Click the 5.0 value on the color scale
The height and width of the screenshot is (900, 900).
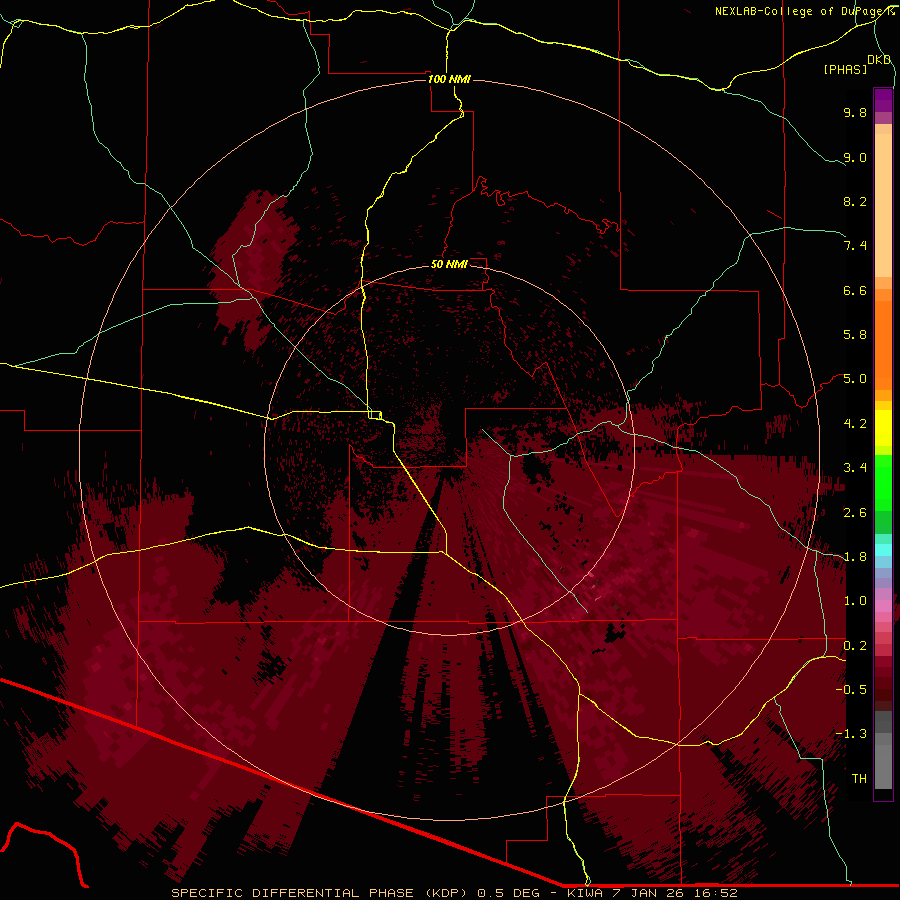pos(855,379)
